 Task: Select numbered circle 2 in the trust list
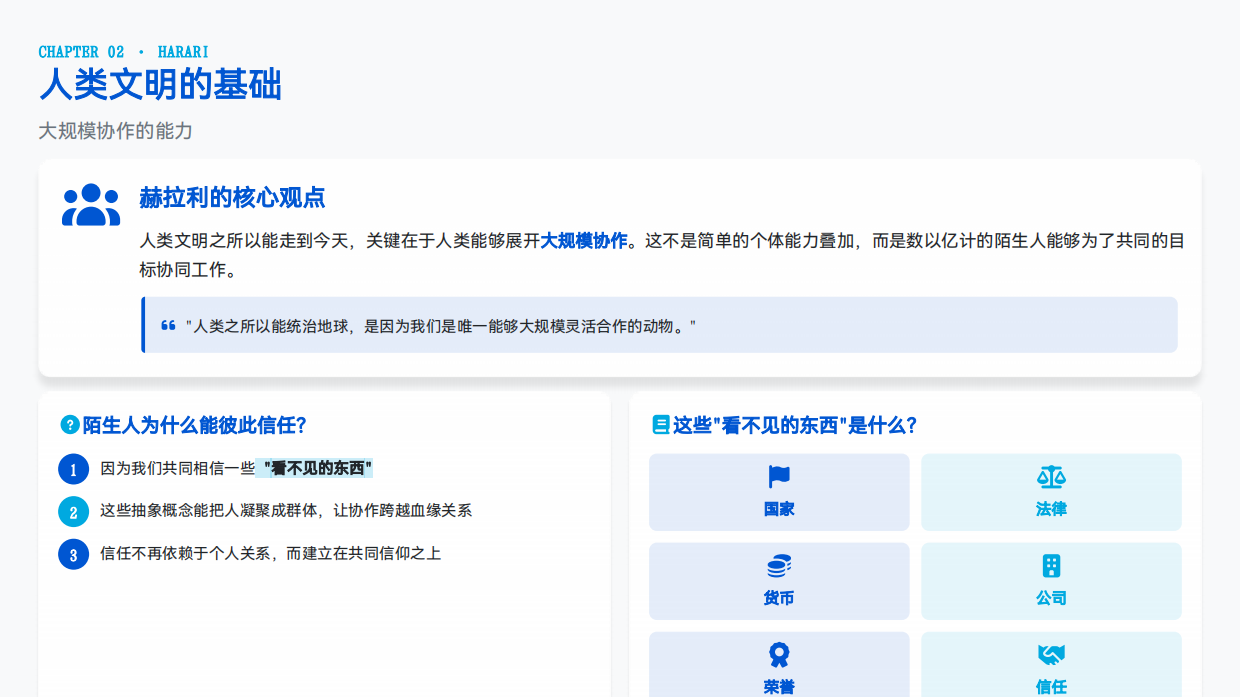pyautogui.click(x=74, y=511)
